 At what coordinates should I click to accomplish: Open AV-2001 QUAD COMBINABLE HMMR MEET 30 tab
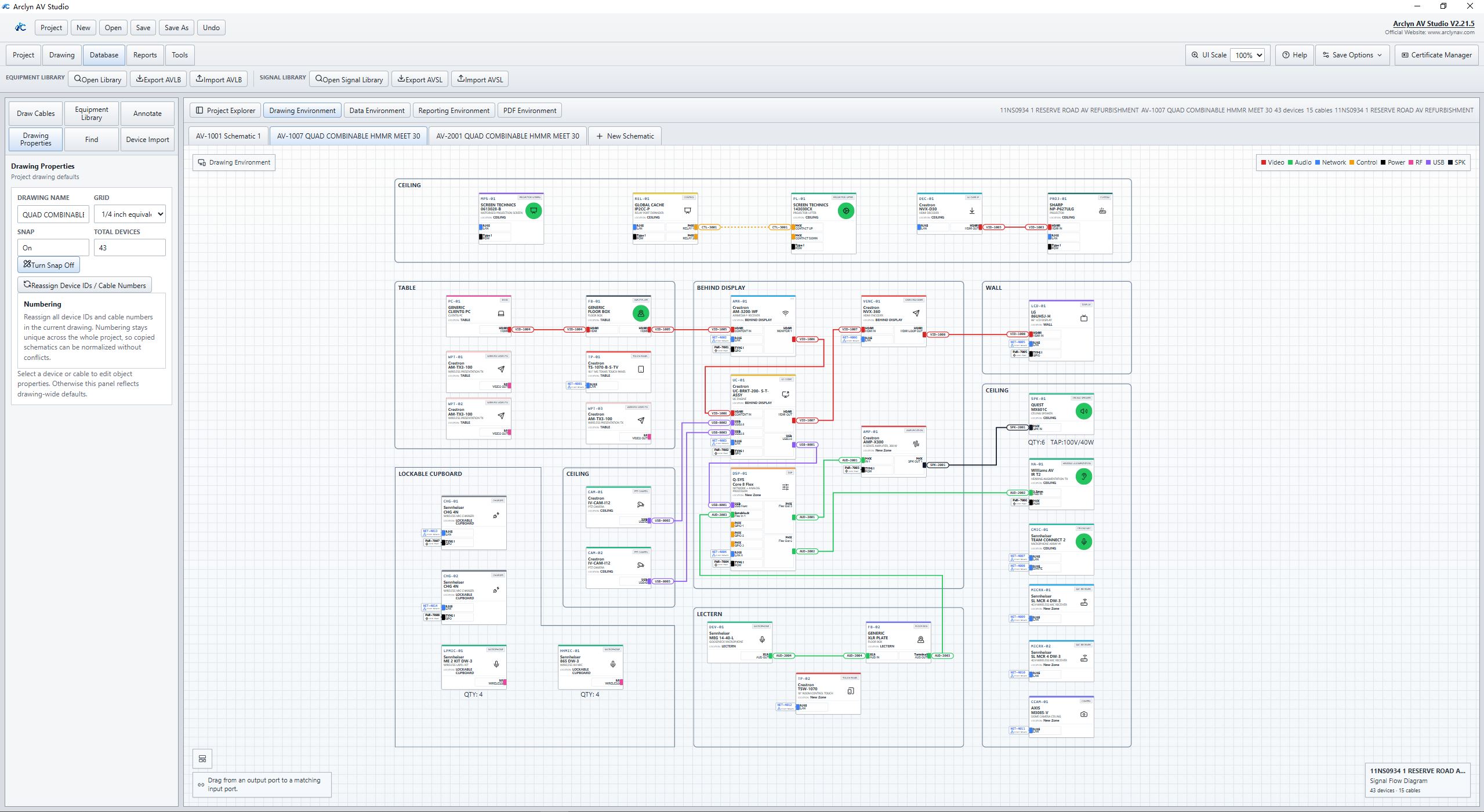507,136
